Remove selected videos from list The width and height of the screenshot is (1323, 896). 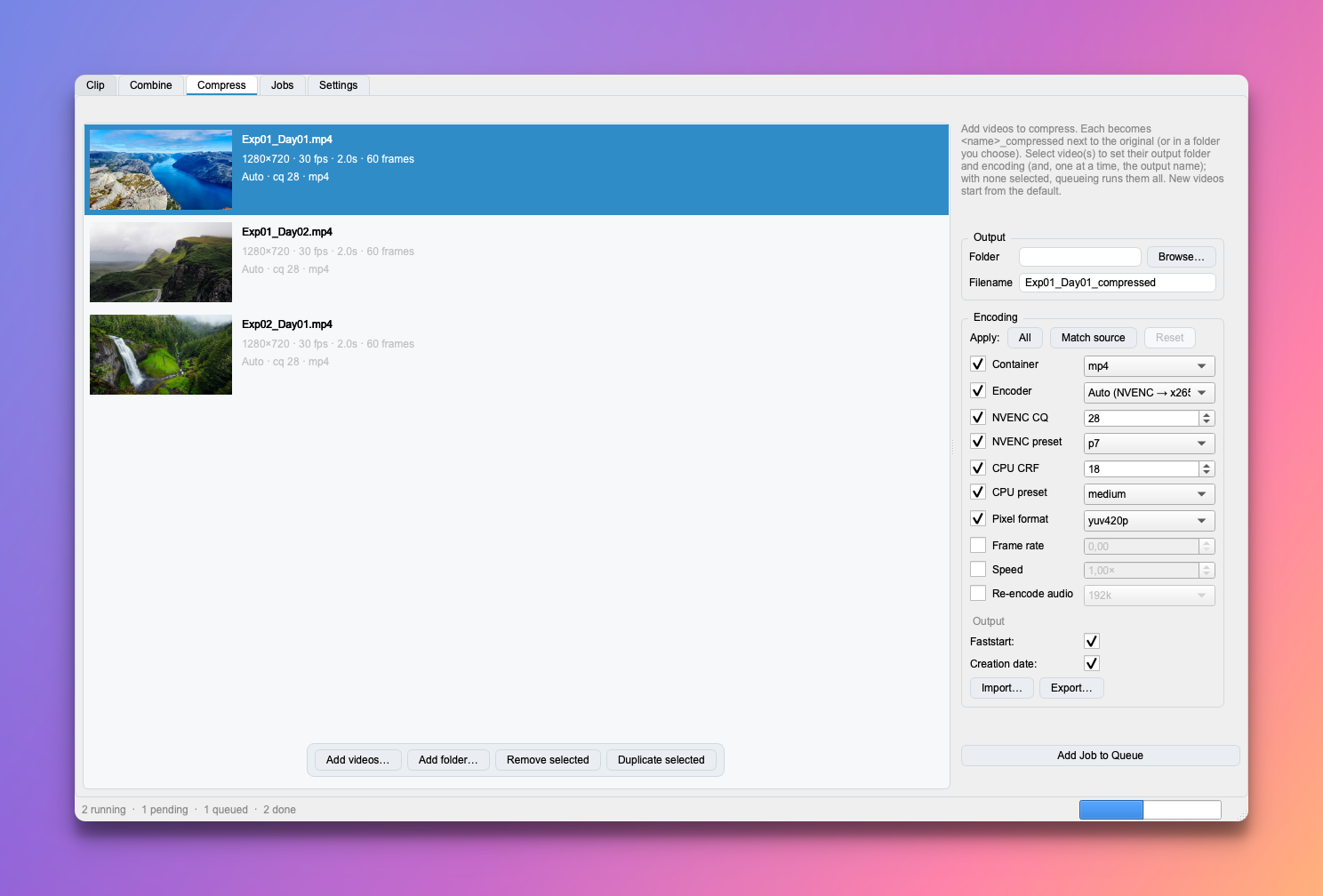548,760
